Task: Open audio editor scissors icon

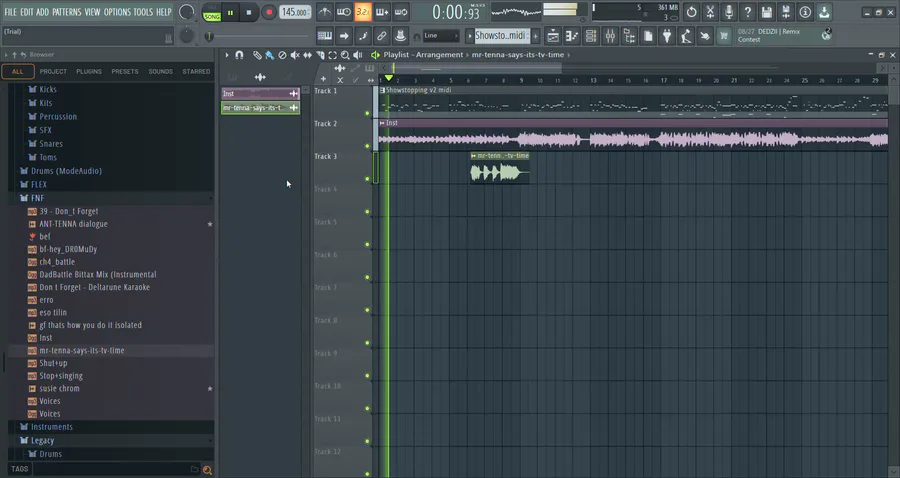Action: [x=710, y=11]
